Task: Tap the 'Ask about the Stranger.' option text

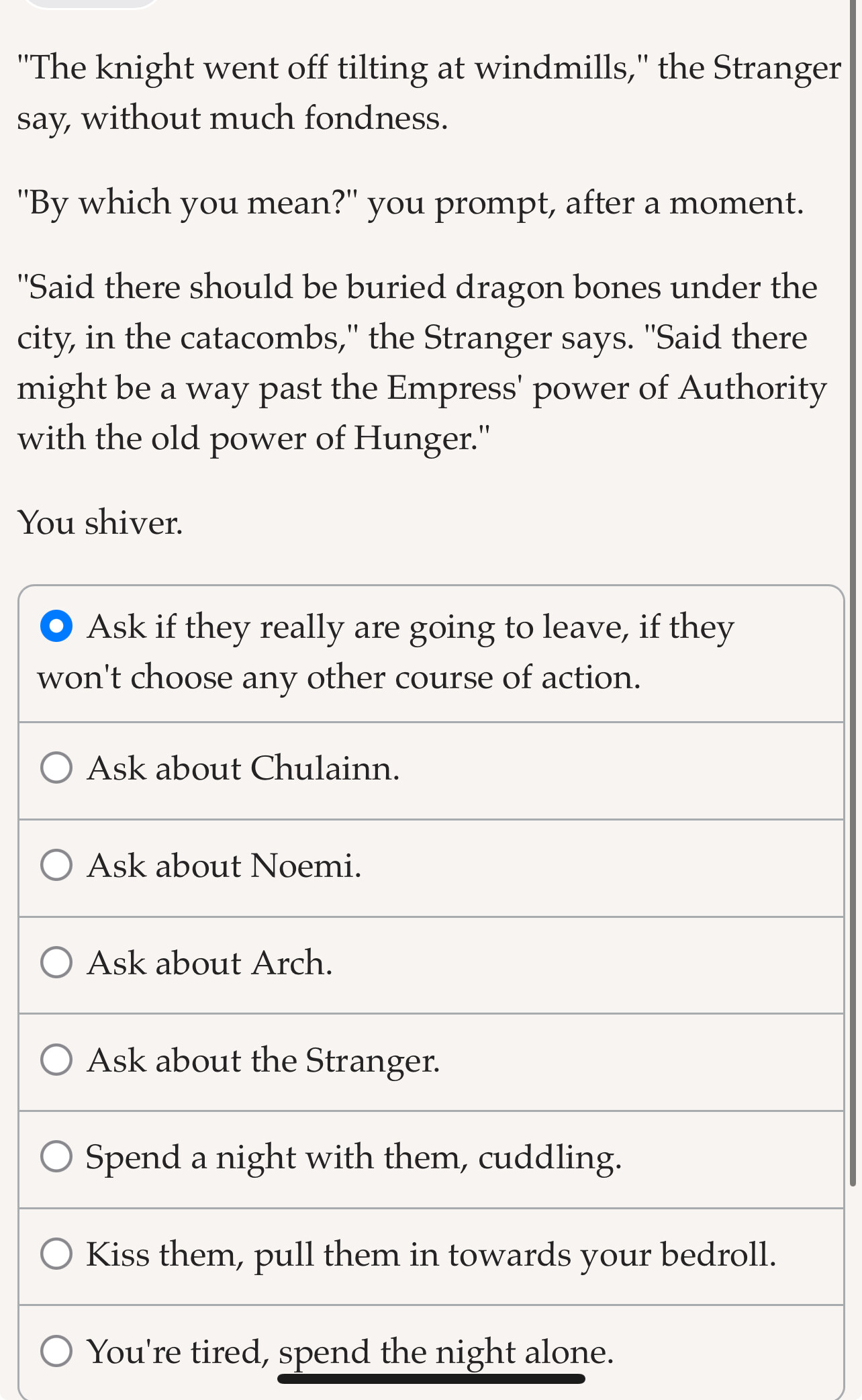Action: (263, 1060)
